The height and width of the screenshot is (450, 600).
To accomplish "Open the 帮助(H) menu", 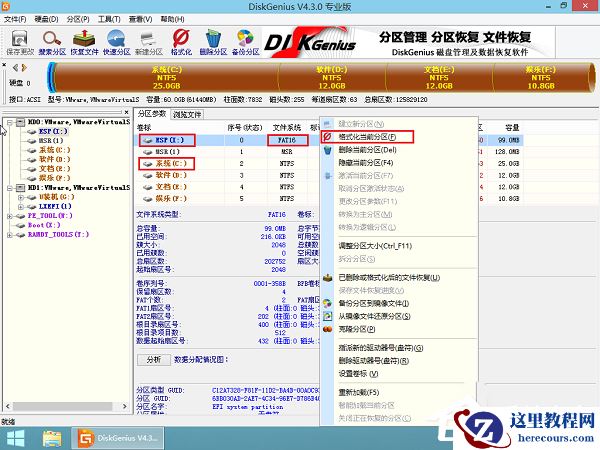I will (x=172, y=19).
